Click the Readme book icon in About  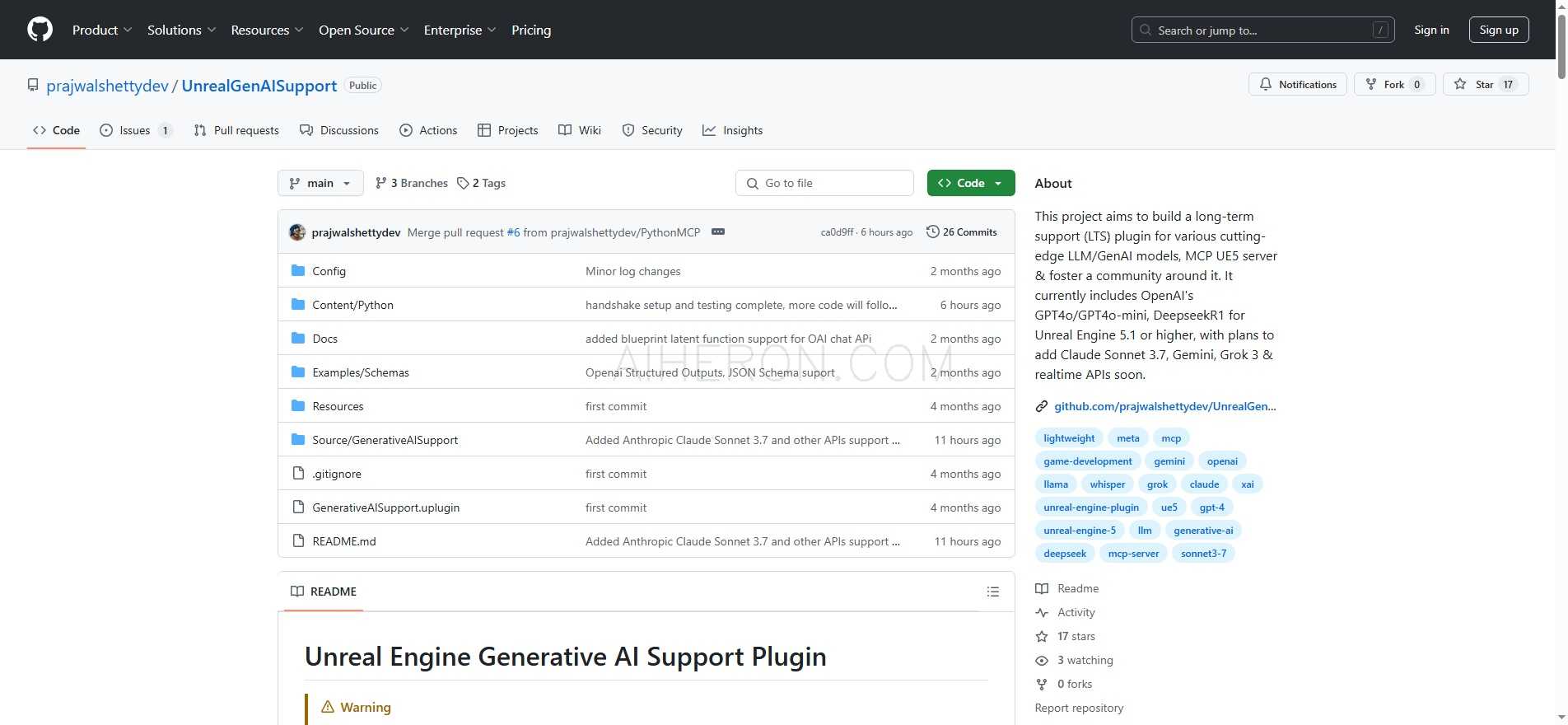(x=1042, y=588)
